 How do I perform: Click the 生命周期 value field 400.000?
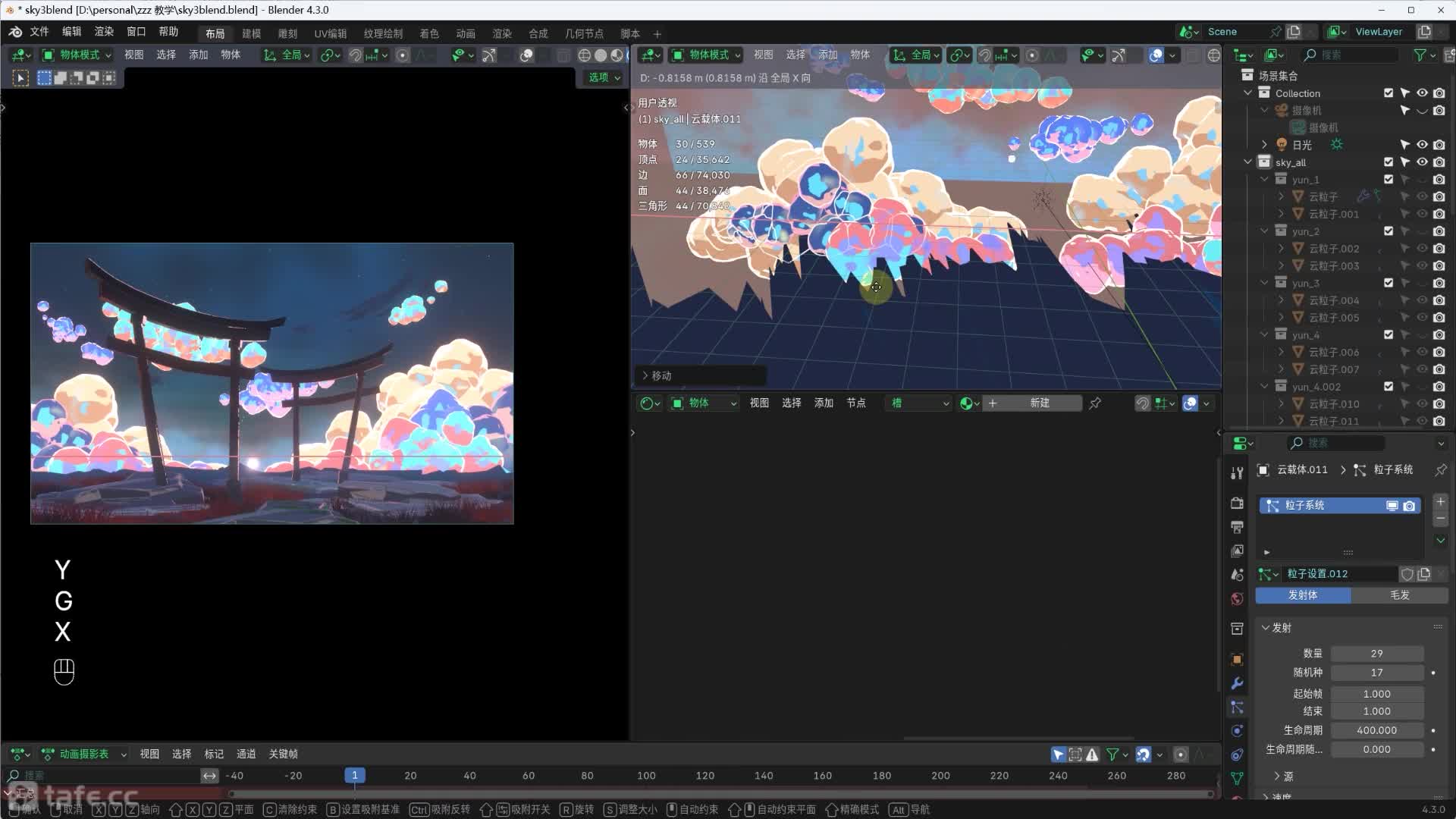pyautogui.click(x=1376, y=730)
